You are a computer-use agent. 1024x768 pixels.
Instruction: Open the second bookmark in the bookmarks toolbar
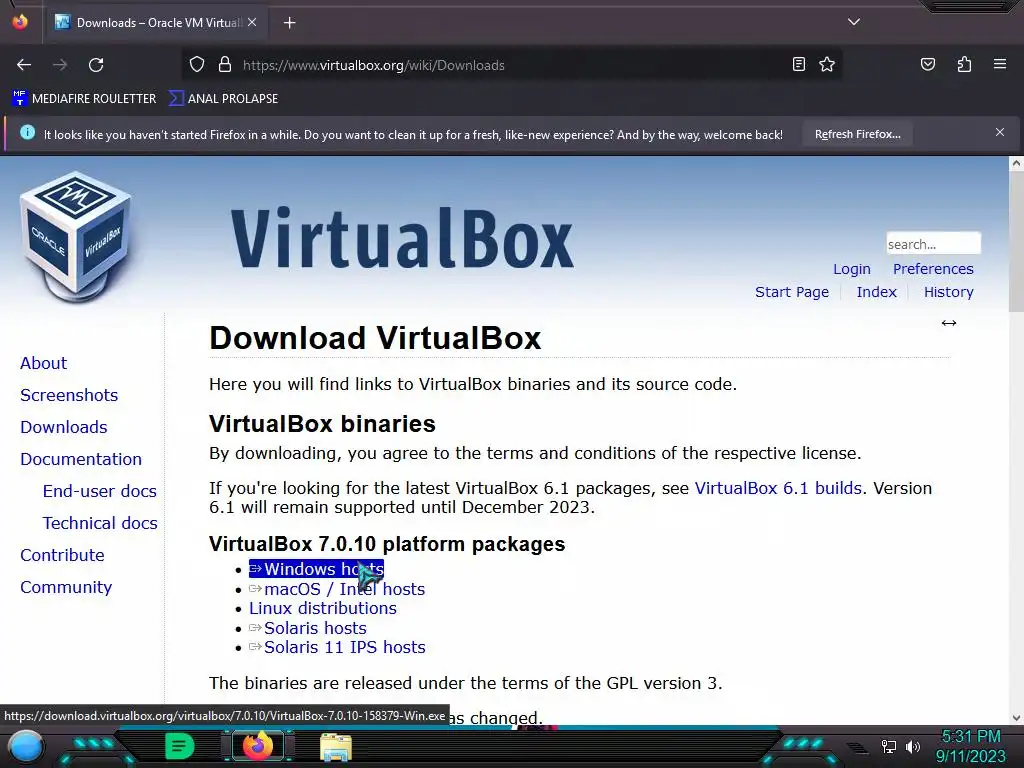pyautogui.click(x=223, y=99)
